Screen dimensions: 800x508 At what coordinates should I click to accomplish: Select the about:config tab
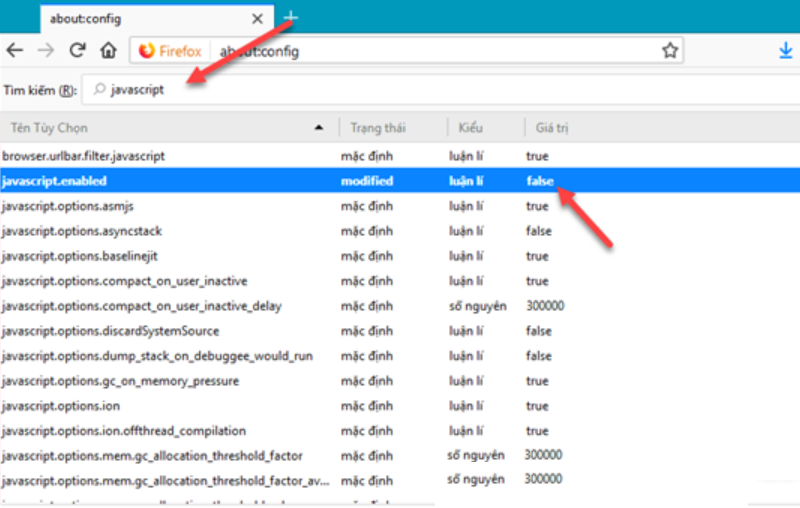click(157, 19)
